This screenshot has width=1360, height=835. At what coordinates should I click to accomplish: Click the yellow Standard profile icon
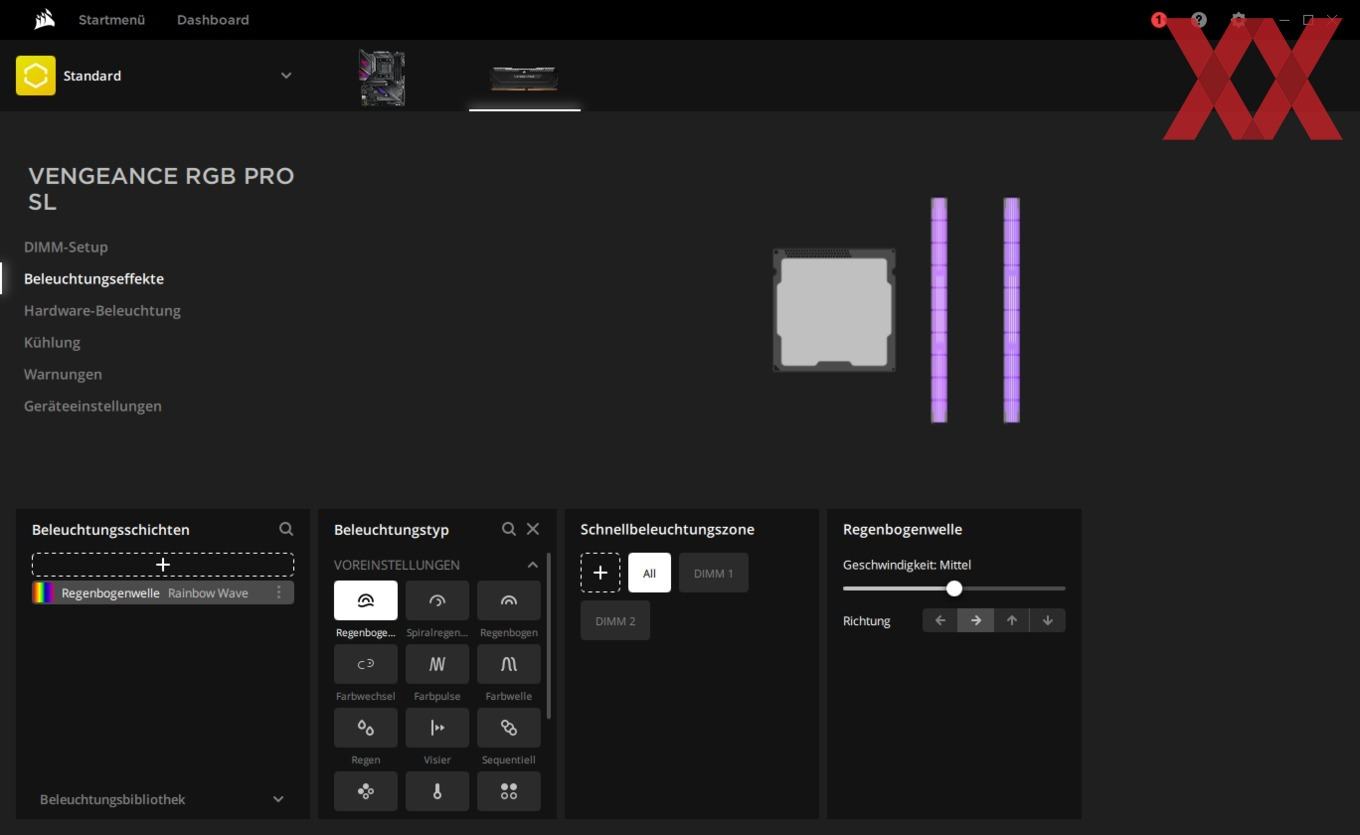(36, 76)
